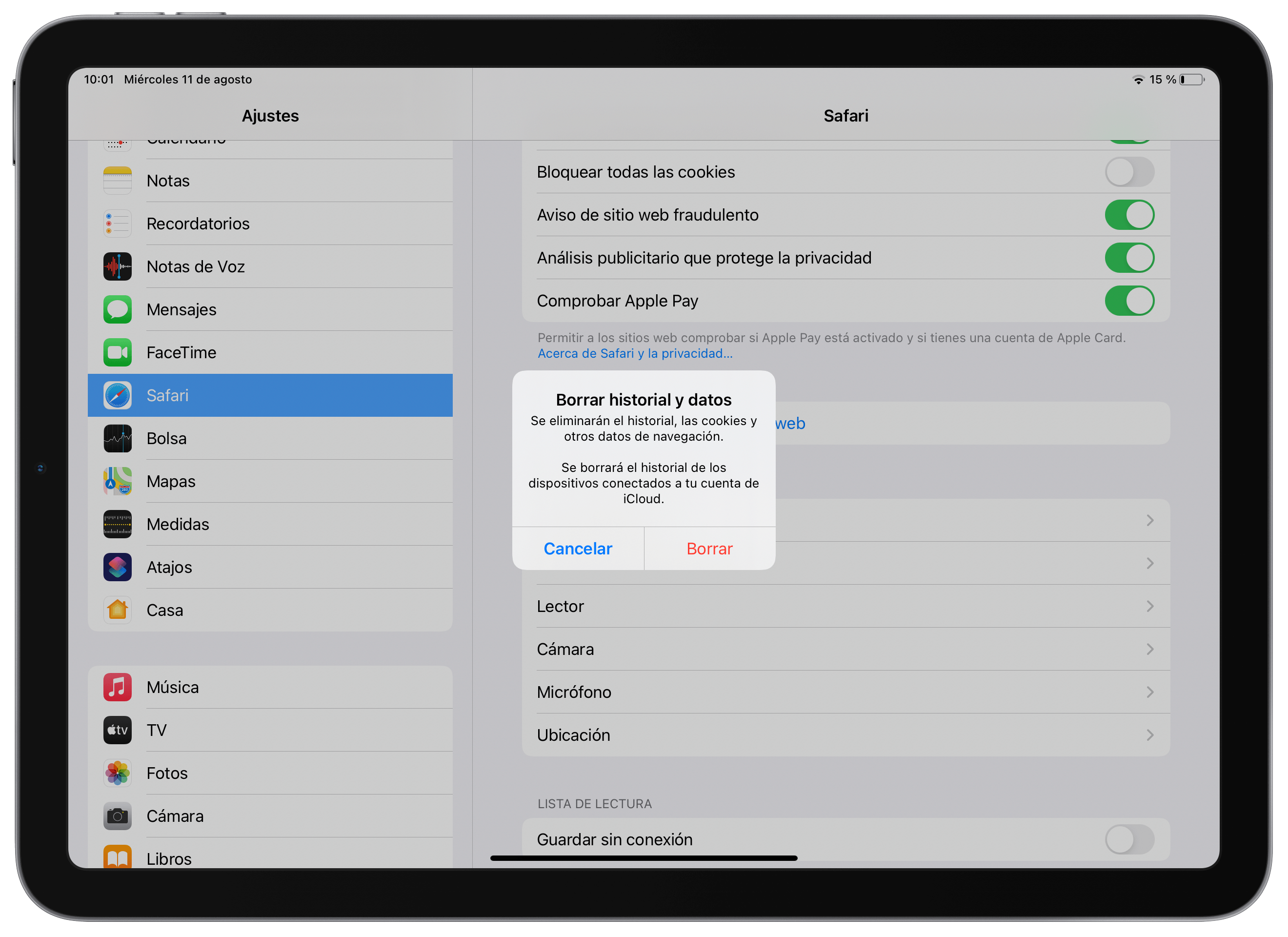Tap the Cancelar button in dialog
This screenshot has width=1288, height=937.
[x=578, y=549]
